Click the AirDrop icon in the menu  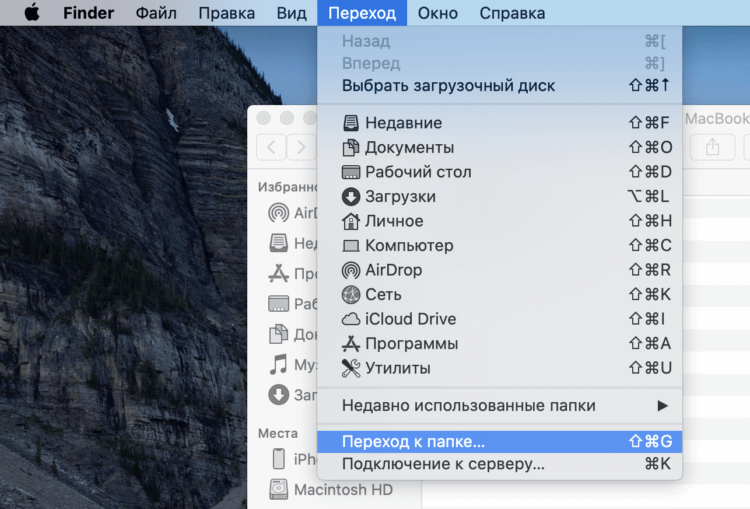coord(351,270)
